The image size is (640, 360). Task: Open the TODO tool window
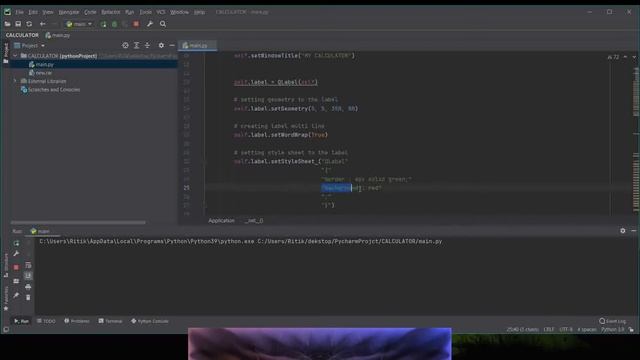[46, 321]
